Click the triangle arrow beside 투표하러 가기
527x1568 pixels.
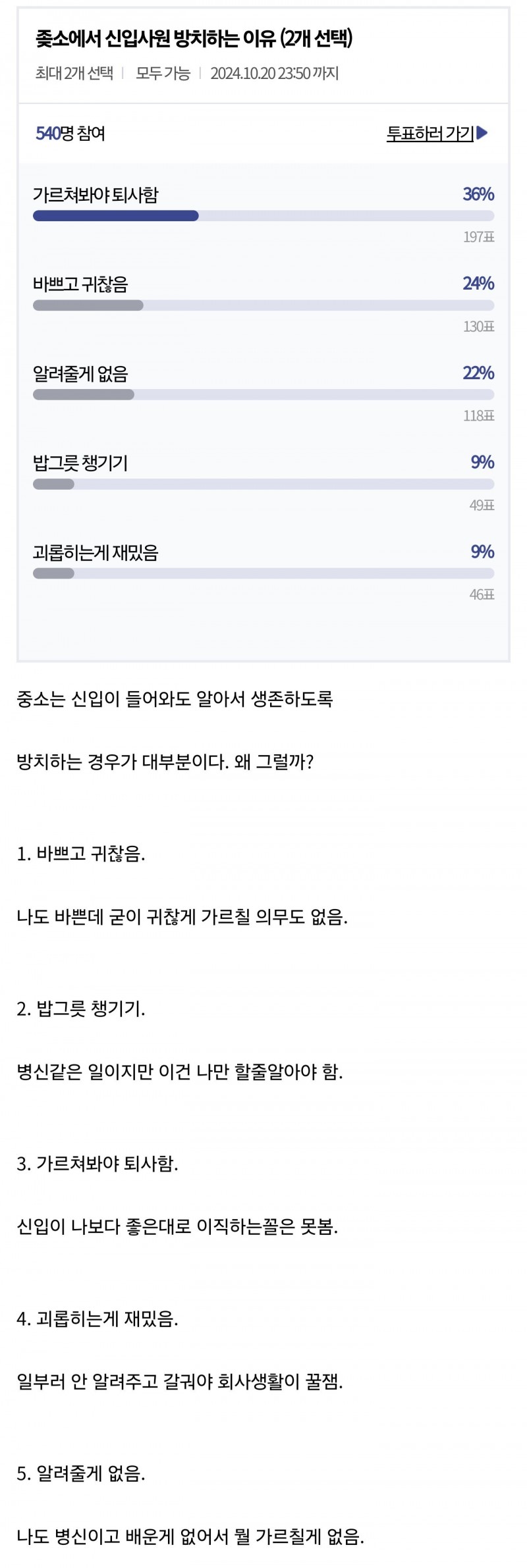click(482, 133)
